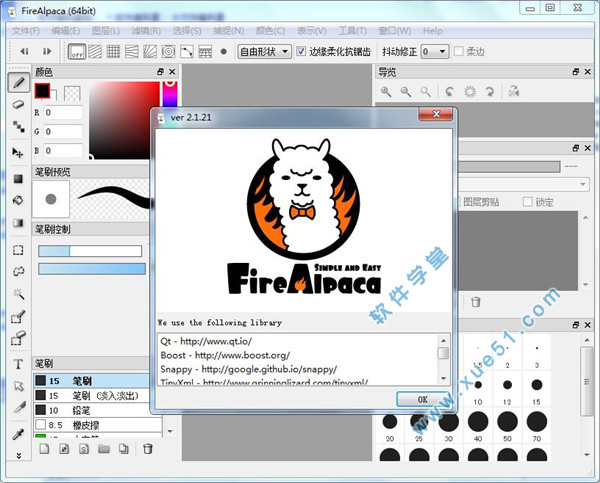Image resolution: width=600 pixels, height=483 pixels.
Task: Click Flip view icon in Navigator
Action: 514,92
